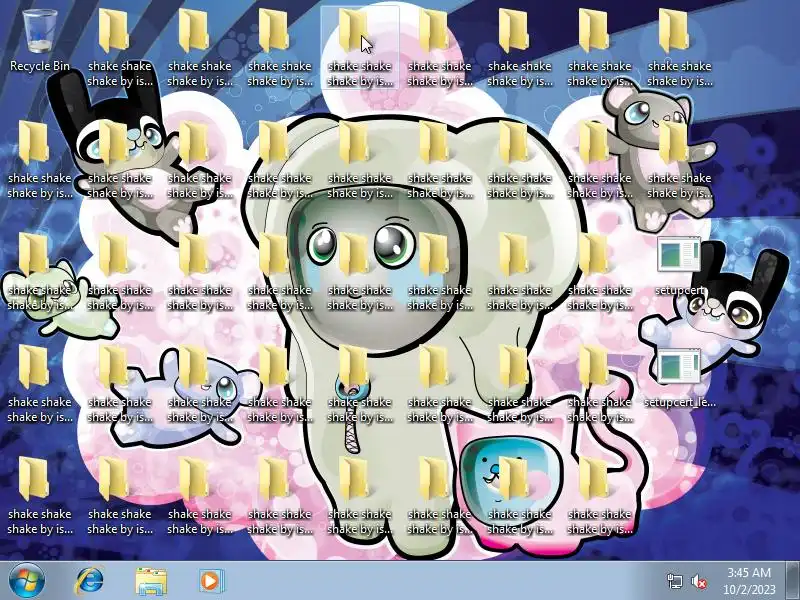Screen dimensions: 800x600
Task: Click the network status tray icon
Action: 674,581
